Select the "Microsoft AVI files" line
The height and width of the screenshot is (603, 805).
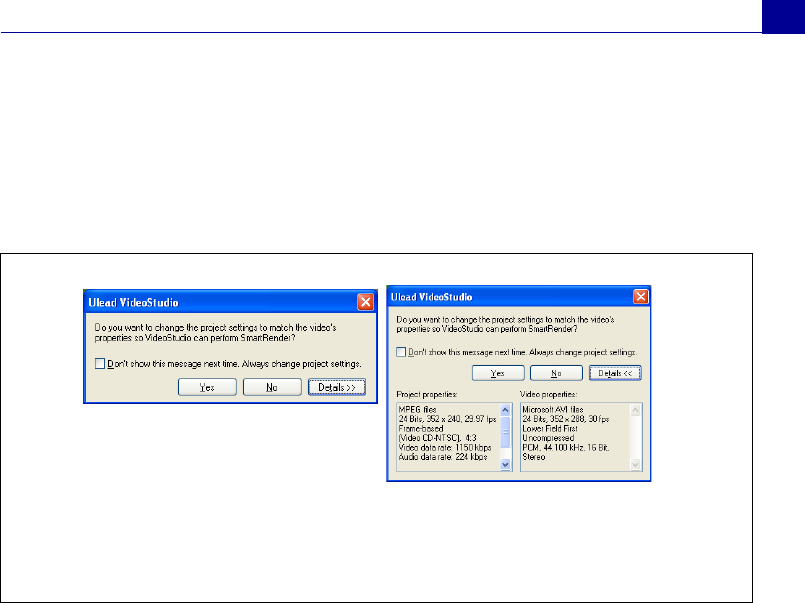coord(552,410)
